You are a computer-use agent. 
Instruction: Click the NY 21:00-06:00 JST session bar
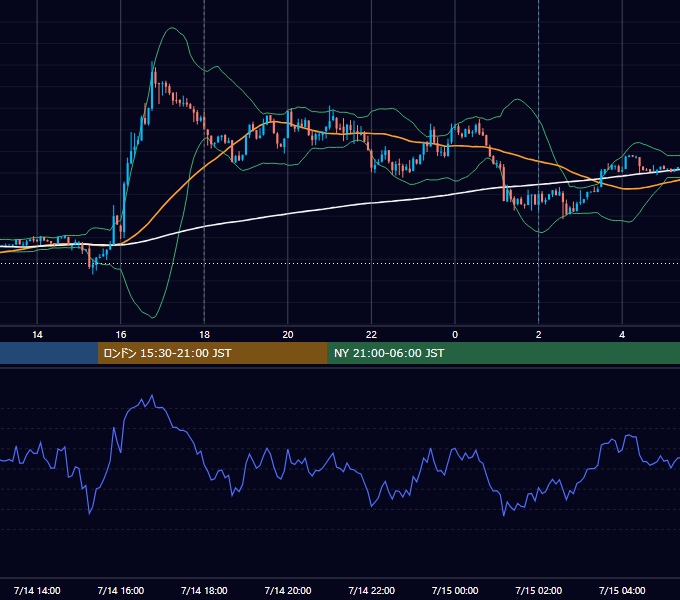pyautogui.click(x=503, y=353)
